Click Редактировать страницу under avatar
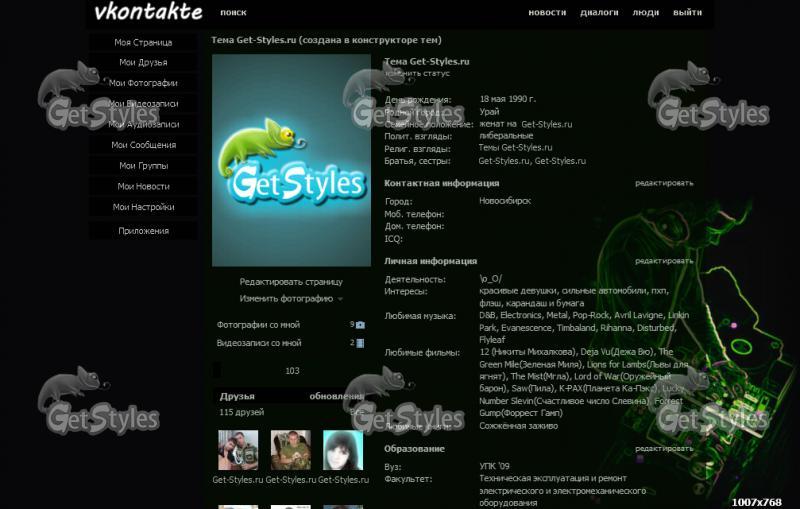 tap(291, 282)
